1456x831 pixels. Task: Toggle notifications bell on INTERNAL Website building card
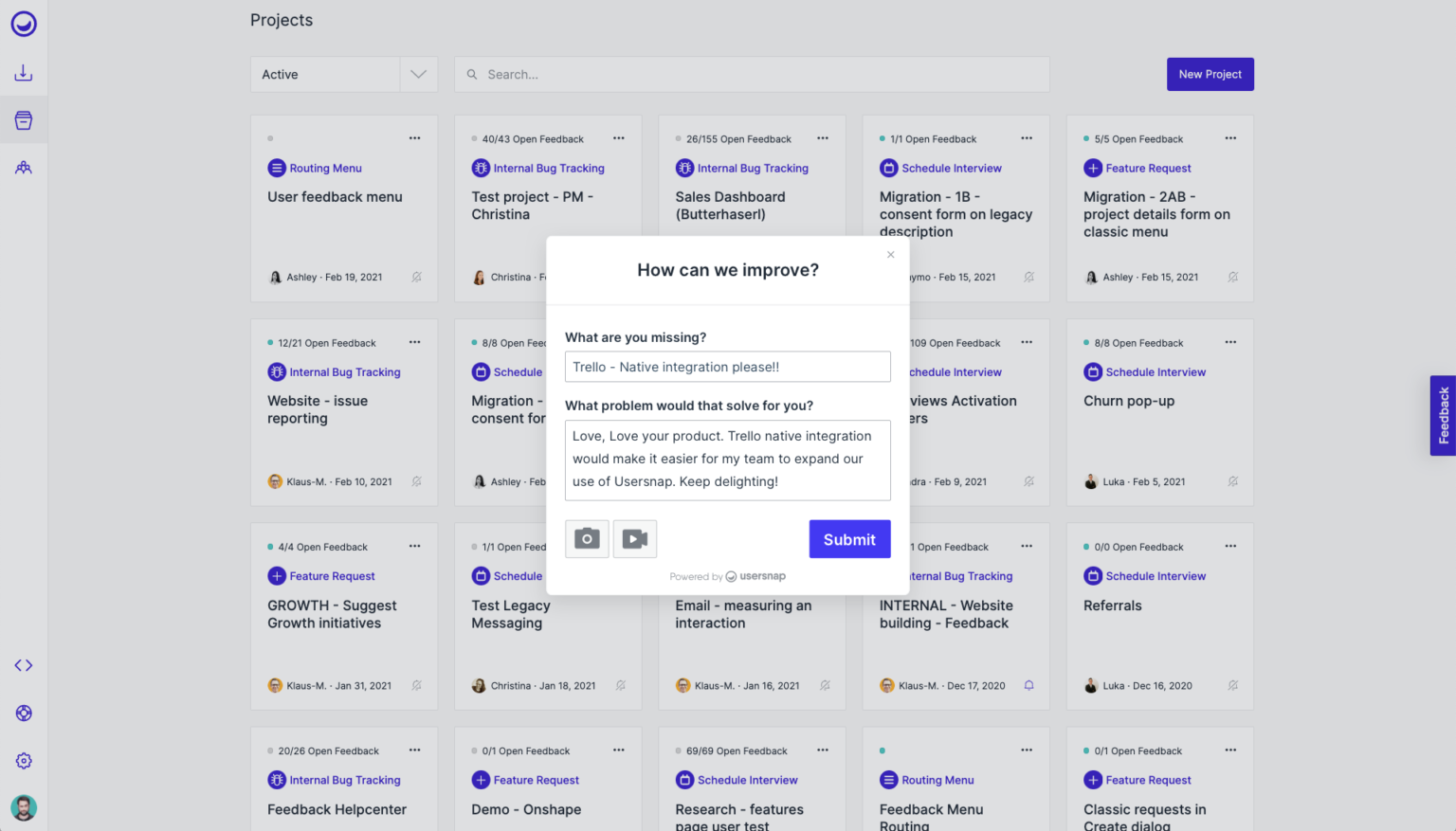point(1028,685)
